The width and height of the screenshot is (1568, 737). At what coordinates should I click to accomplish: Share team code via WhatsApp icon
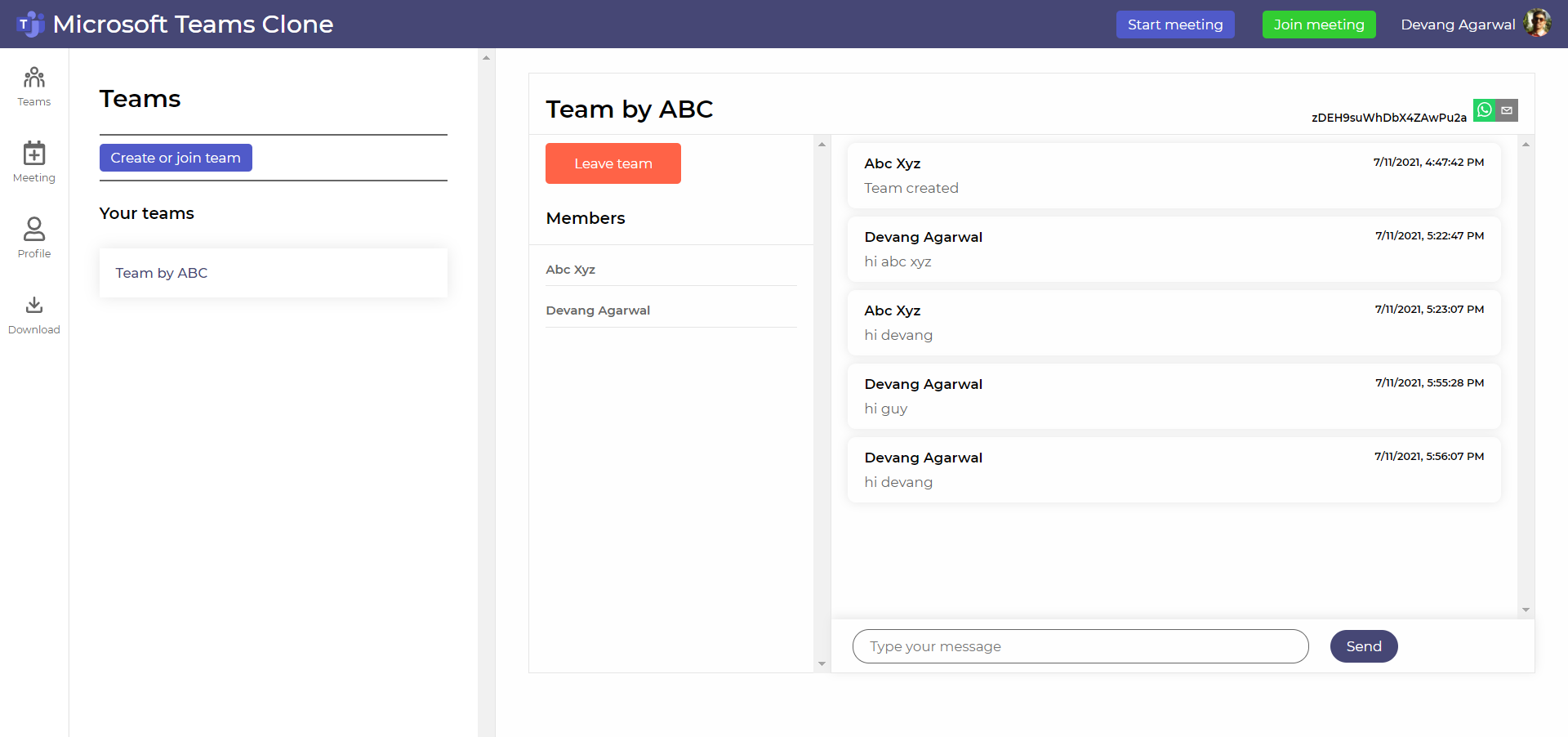1484,110
